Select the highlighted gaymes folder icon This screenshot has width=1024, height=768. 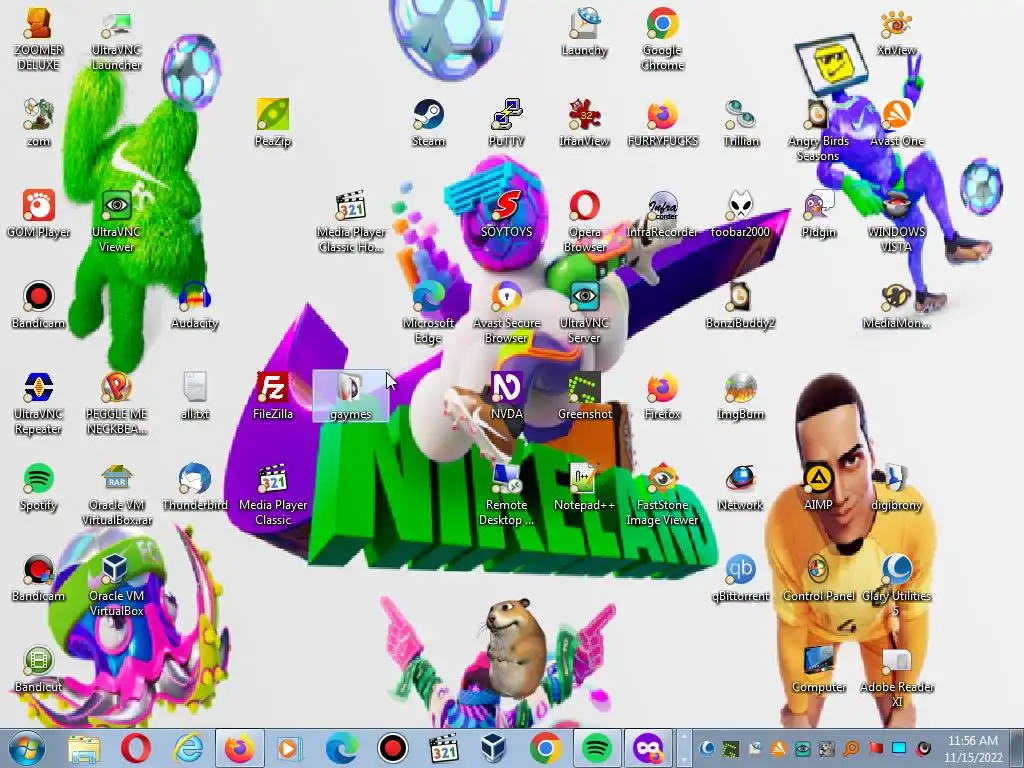351,396
